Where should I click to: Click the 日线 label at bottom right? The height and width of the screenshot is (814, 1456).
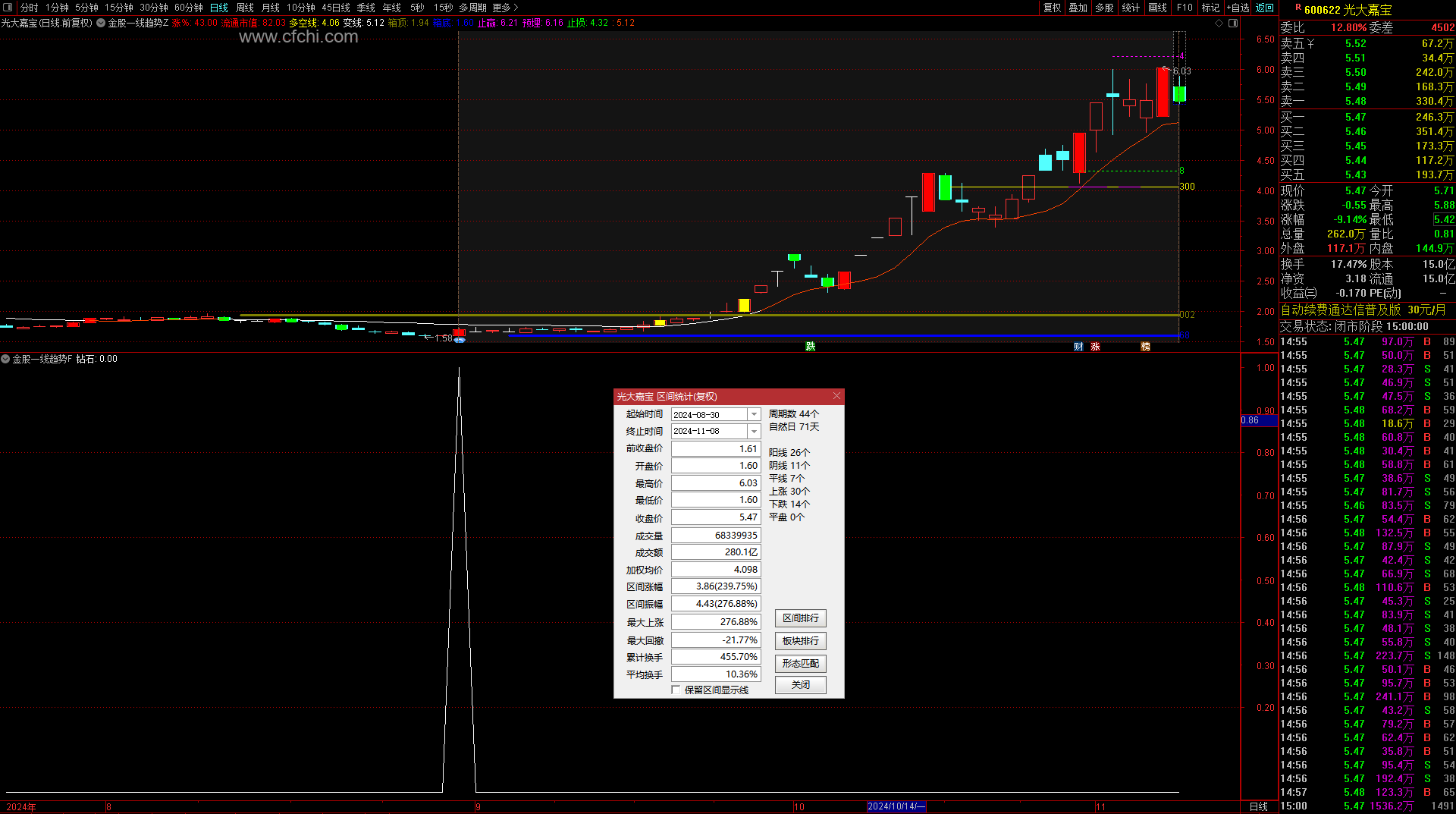point(1259,807)
